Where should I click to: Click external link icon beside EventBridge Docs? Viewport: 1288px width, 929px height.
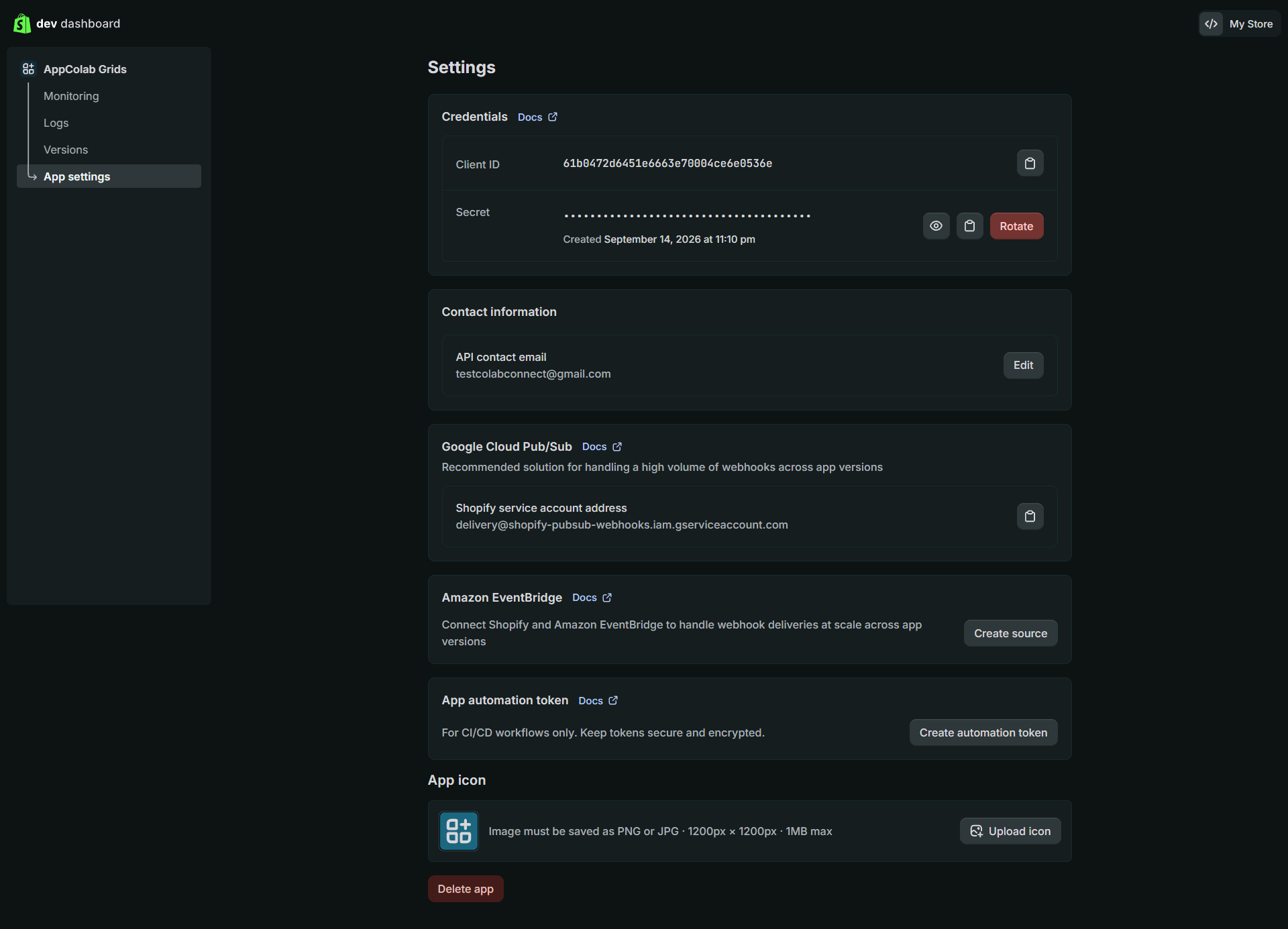607,598
